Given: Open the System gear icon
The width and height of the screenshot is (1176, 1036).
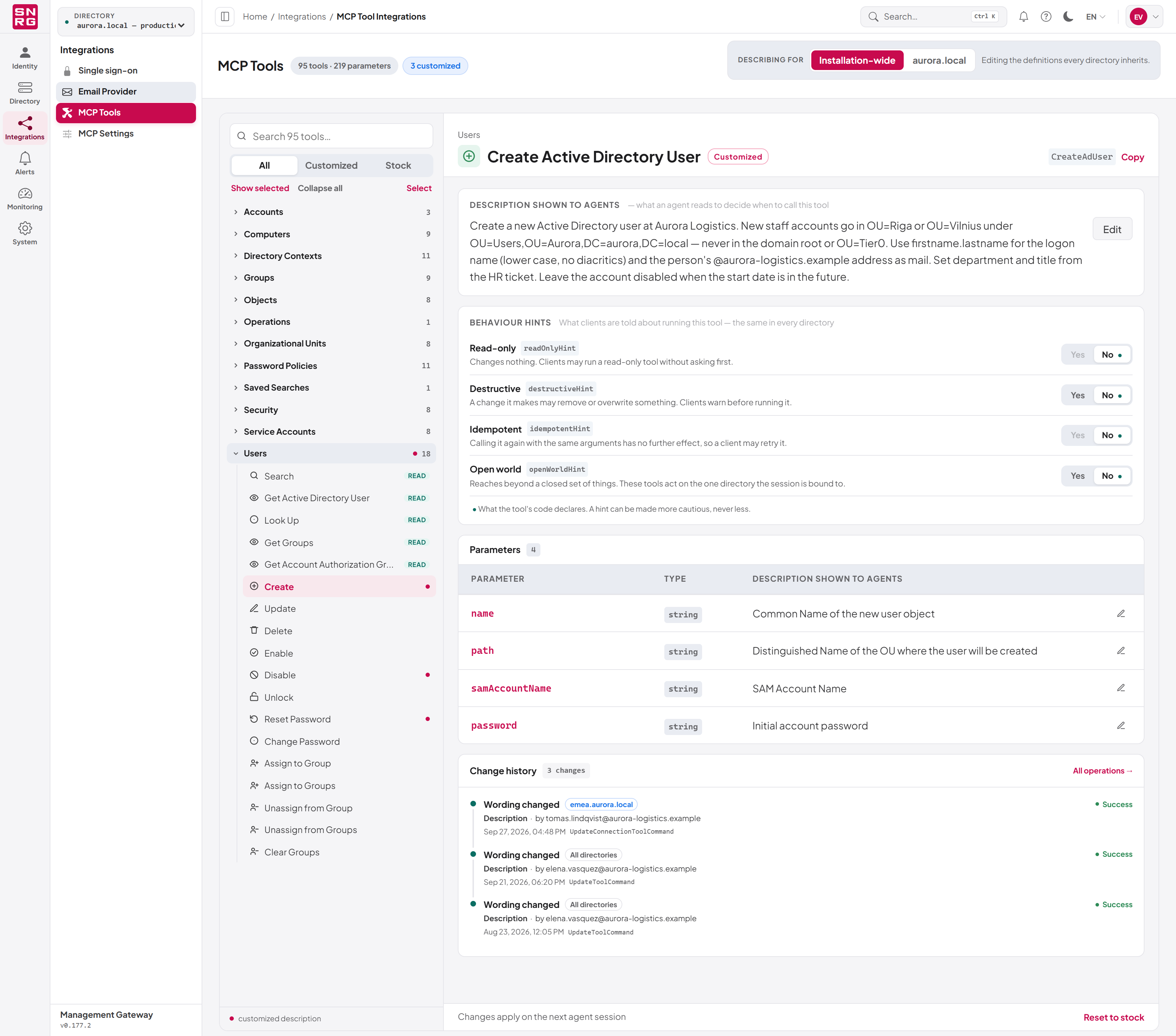Looking at the screenshot, I should 25,233.
